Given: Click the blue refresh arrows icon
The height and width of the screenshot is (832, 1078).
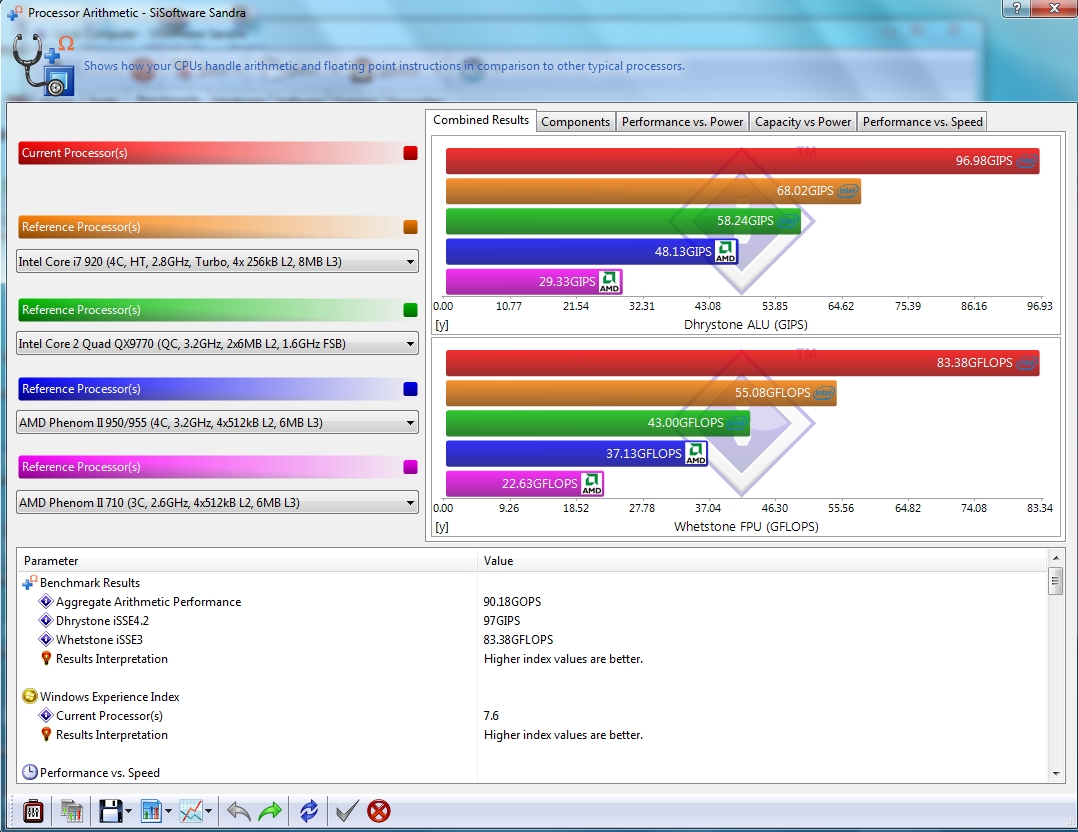Looking at the screenshot, I should point(309,811).
